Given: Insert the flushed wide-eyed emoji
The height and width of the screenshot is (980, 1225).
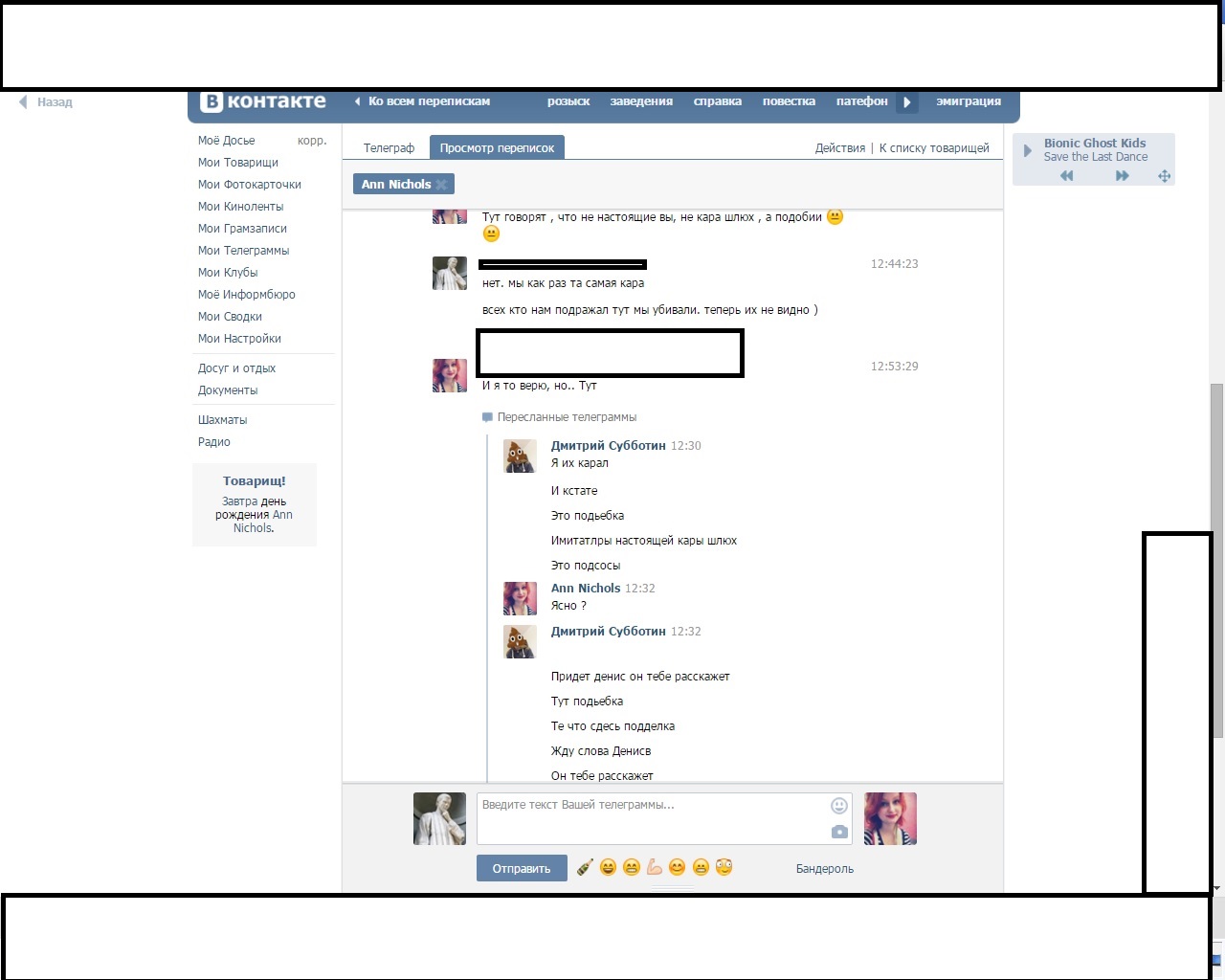Looking at the screenshot, I should point(724,868).
